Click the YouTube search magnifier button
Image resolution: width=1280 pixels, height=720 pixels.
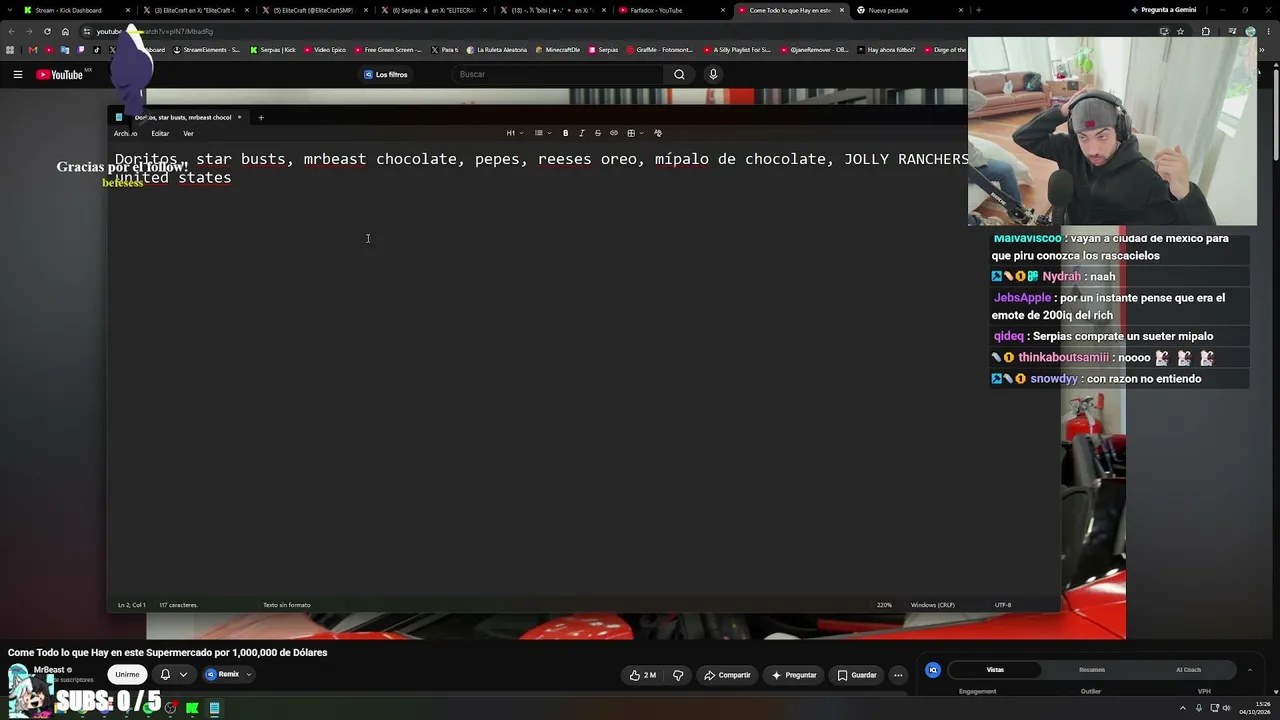pyautogui.click(x=679, y=74)
